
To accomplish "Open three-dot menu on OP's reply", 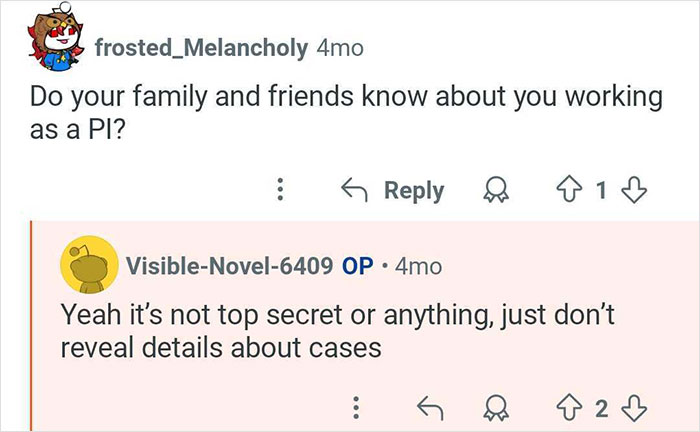I will [356, 406].
